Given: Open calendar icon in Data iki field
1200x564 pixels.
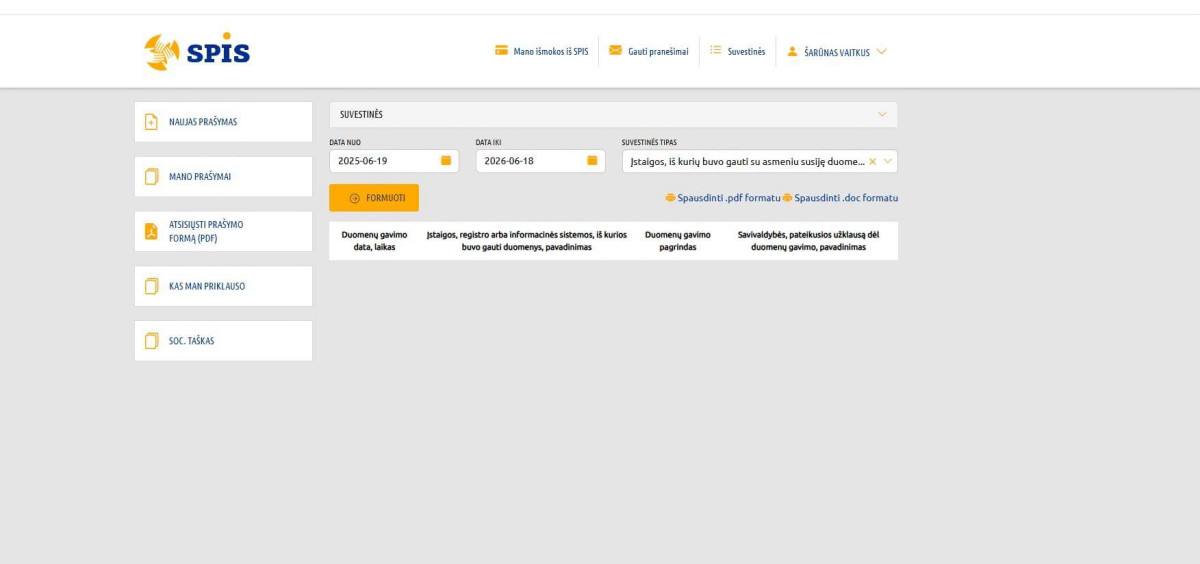Looking at the screenshot, I should click(x=592, y=160).
